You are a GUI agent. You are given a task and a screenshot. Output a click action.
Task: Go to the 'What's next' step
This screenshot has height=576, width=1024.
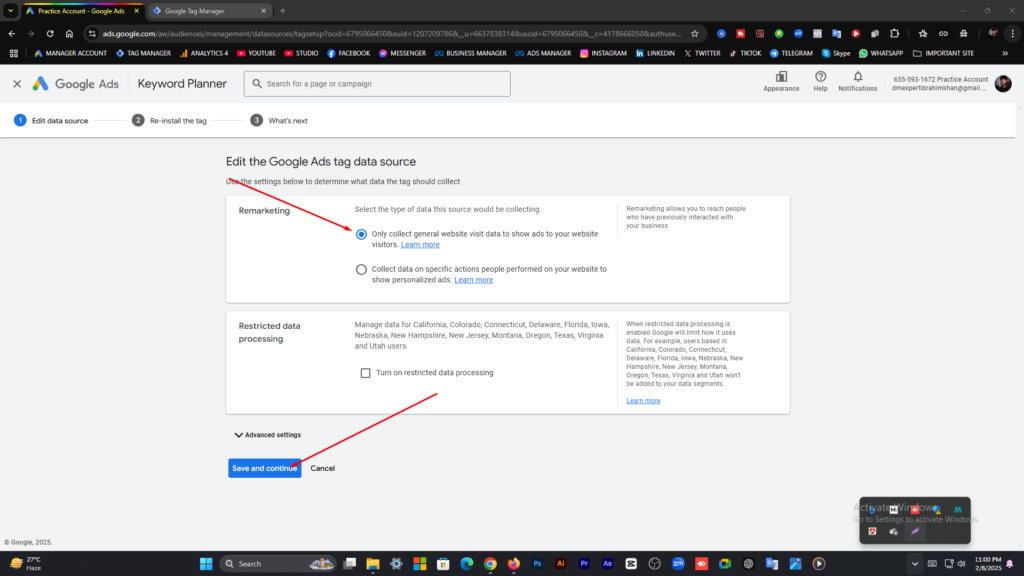pos(279,120)
